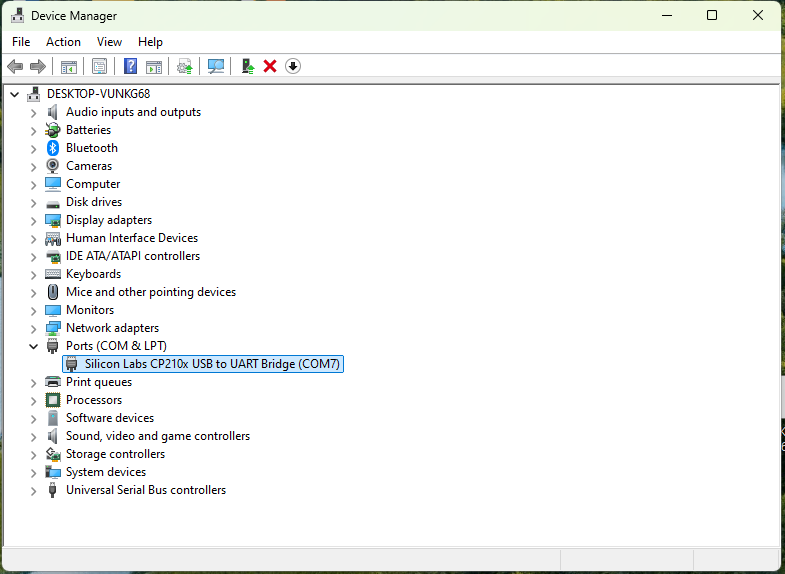The width and height of the screenshot is (785, 574).
Task: Maximize the Device Manager window
Action: (712, 16)
